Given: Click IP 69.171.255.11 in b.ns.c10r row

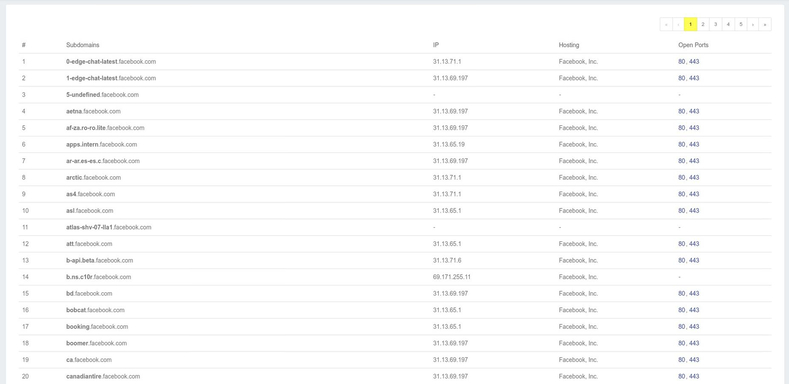Looking at the screenshot, I should click(451, 277).
